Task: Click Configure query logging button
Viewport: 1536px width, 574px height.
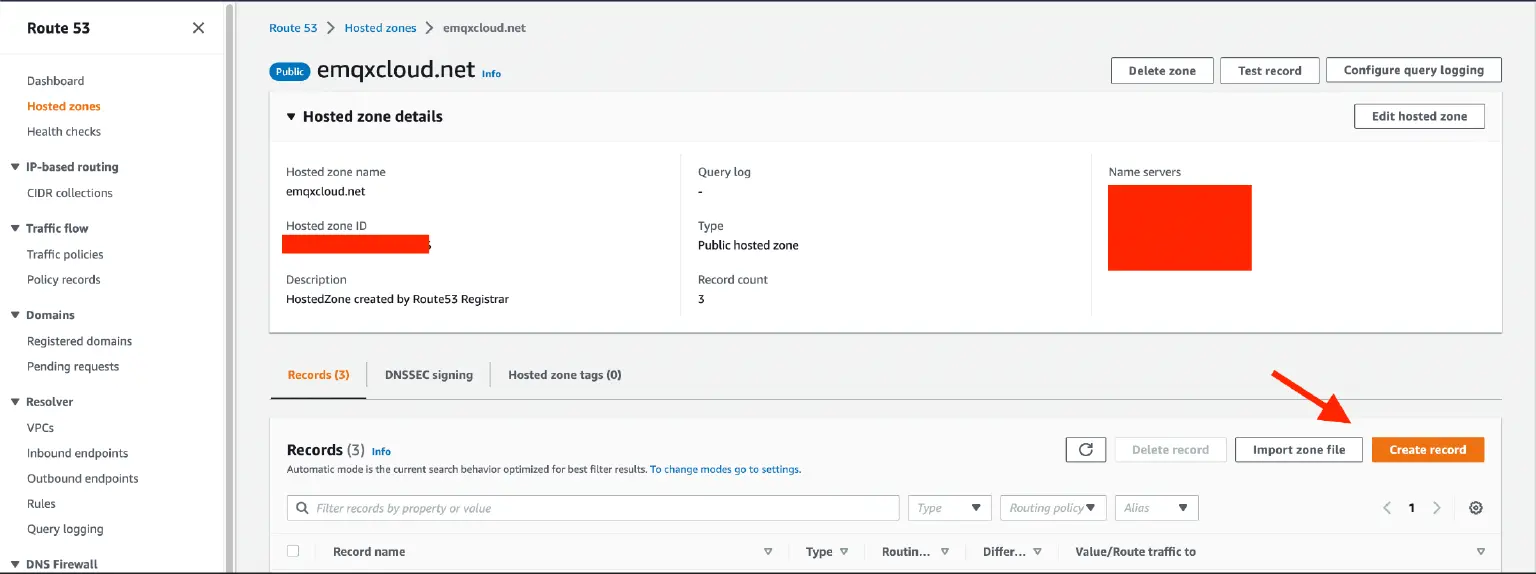Action: coord(1414,71)
